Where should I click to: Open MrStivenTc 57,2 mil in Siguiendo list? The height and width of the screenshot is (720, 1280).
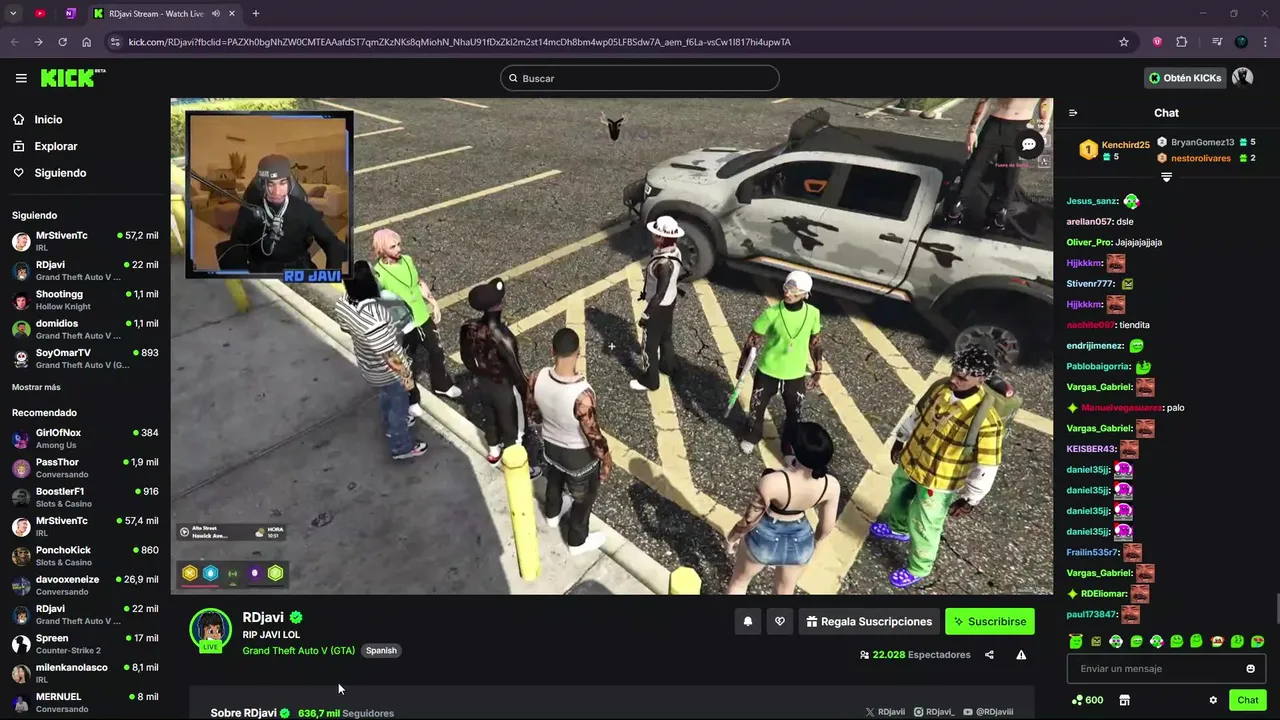click(x=85, y=241)
